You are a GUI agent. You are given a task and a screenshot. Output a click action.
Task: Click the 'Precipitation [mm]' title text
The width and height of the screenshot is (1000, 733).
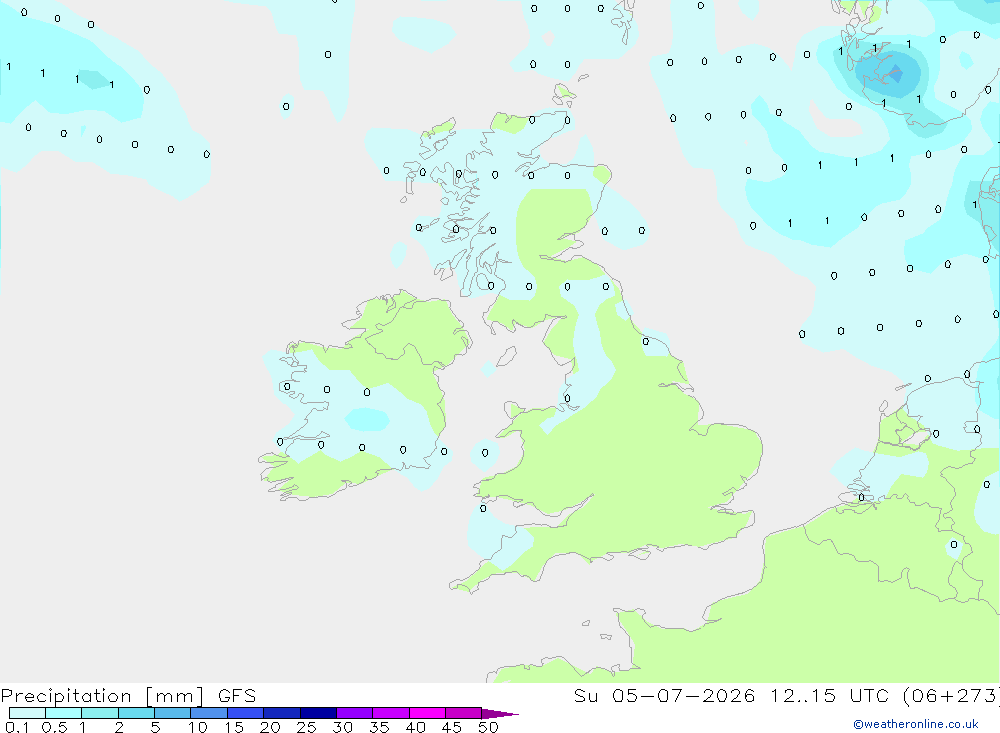coord(102,696)
